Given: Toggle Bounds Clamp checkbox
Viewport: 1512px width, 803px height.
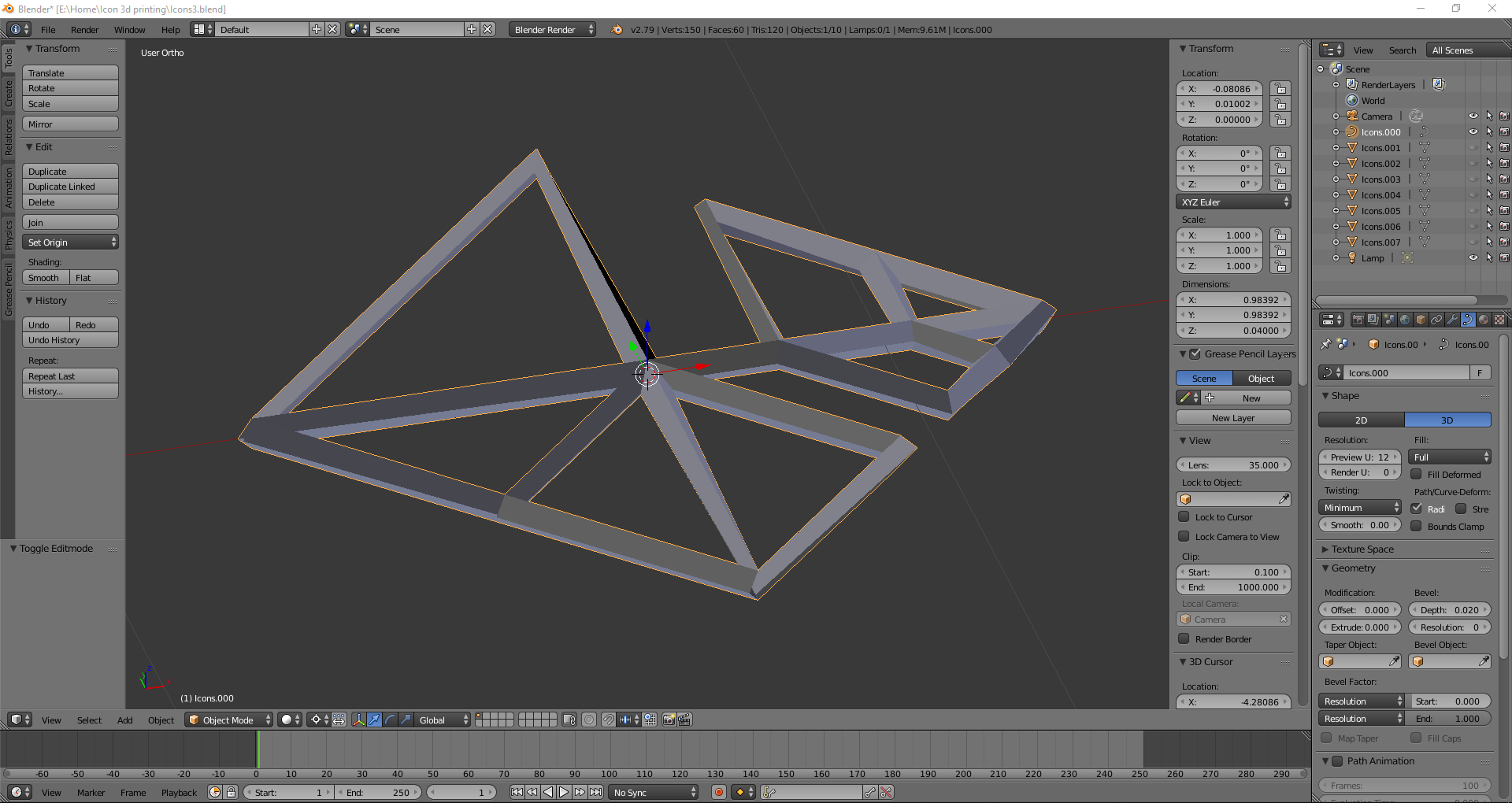Looking at the screenshot, I should pos(1416,526).
